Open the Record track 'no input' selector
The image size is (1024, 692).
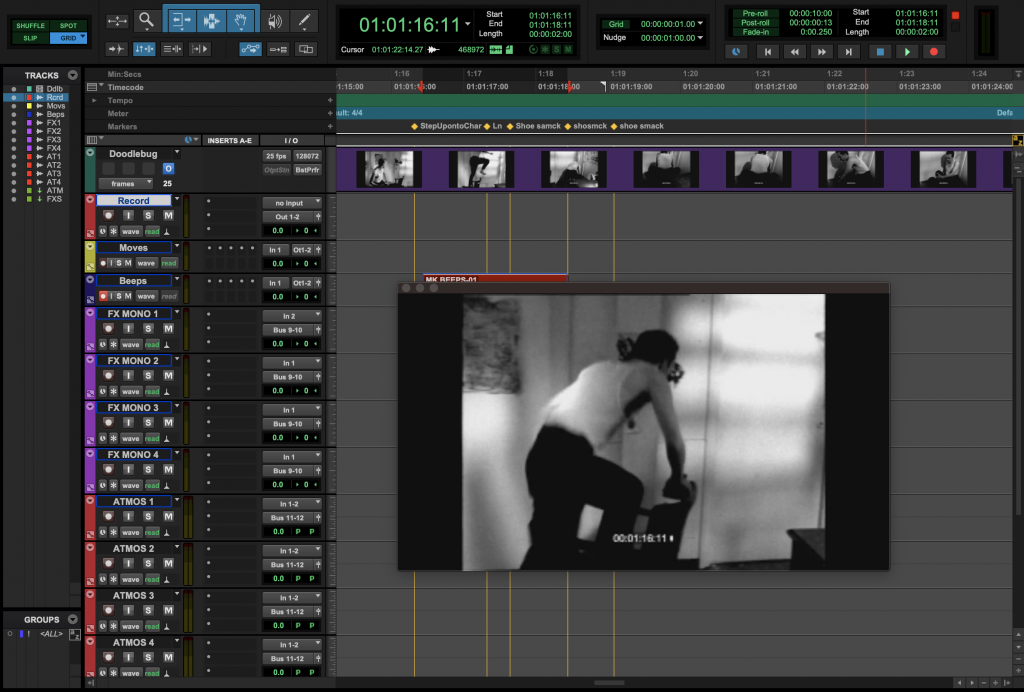292,202
